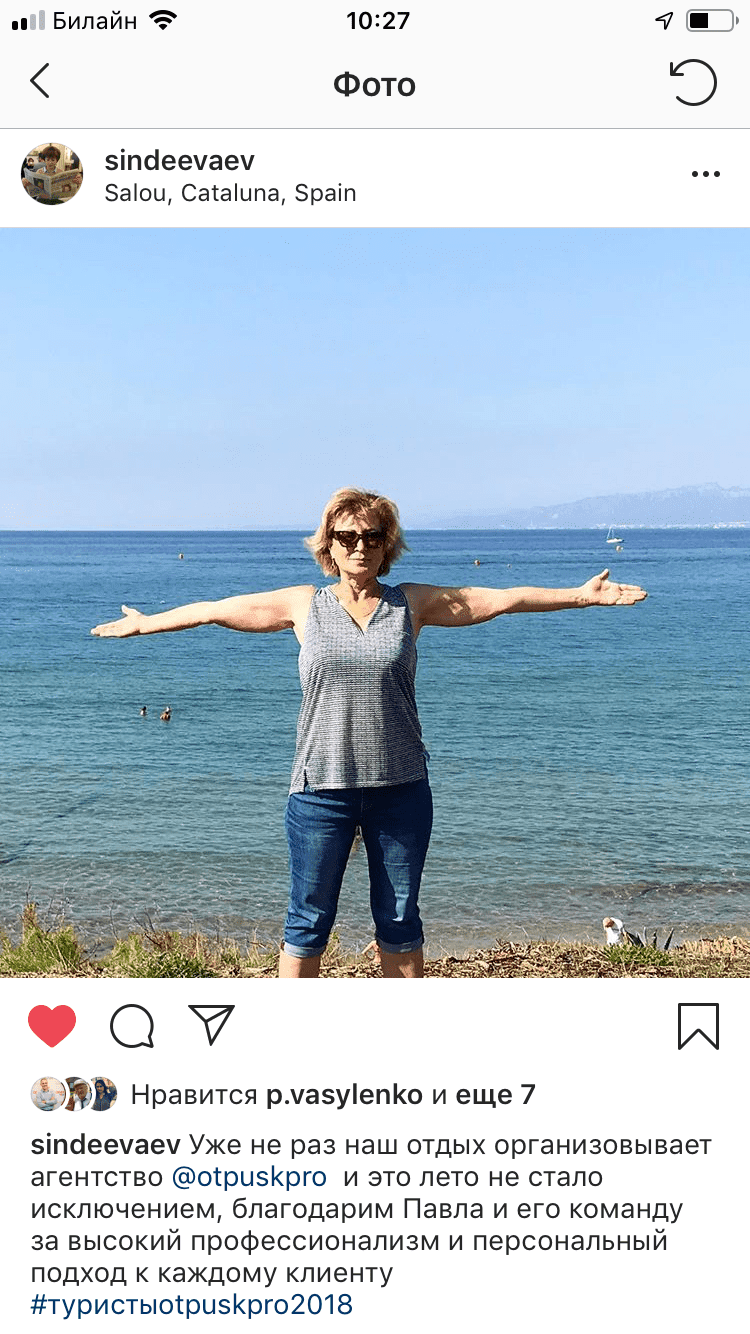Viewport: 750px width, 1334px height.
Task: Open hashtag #туристыotpuskpro2018
Action: click(192, 1304)
